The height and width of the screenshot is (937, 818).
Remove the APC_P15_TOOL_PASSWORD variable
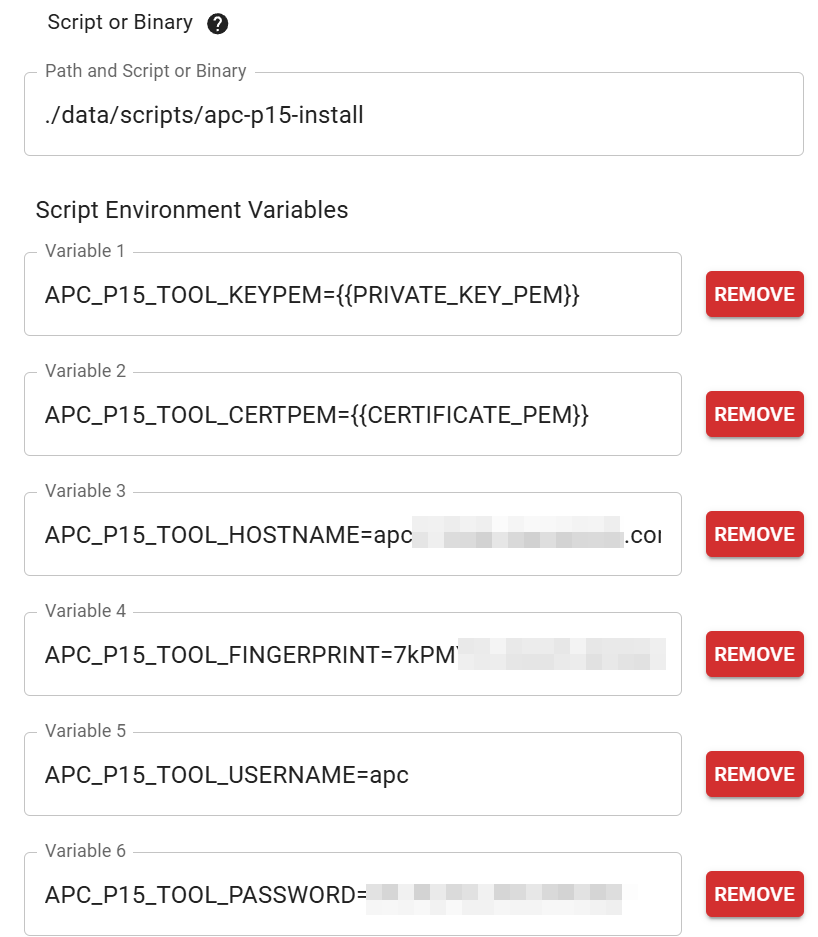(x=754, y=894)
